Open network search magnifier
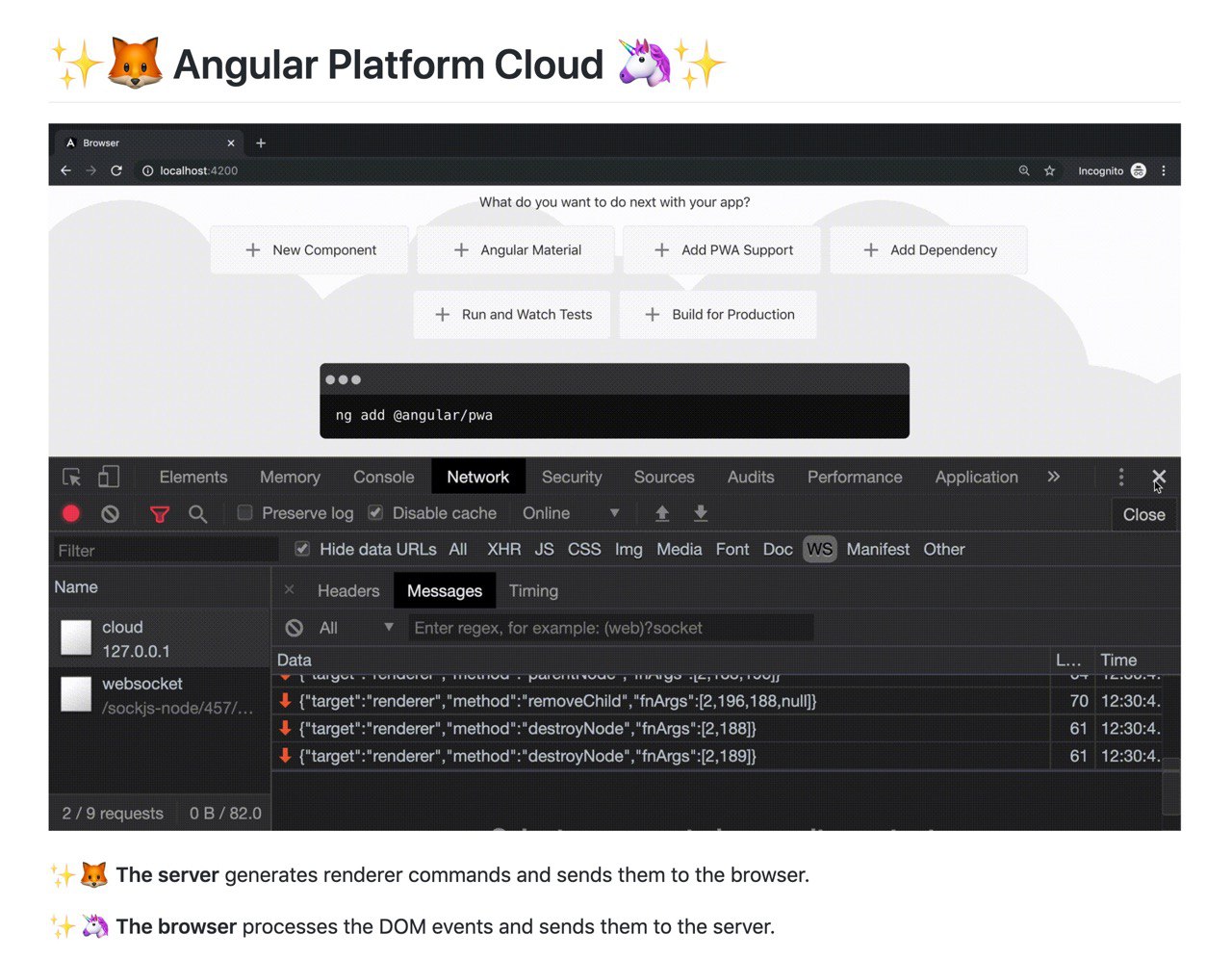The image size is (1232, 960). click(197, 513)
